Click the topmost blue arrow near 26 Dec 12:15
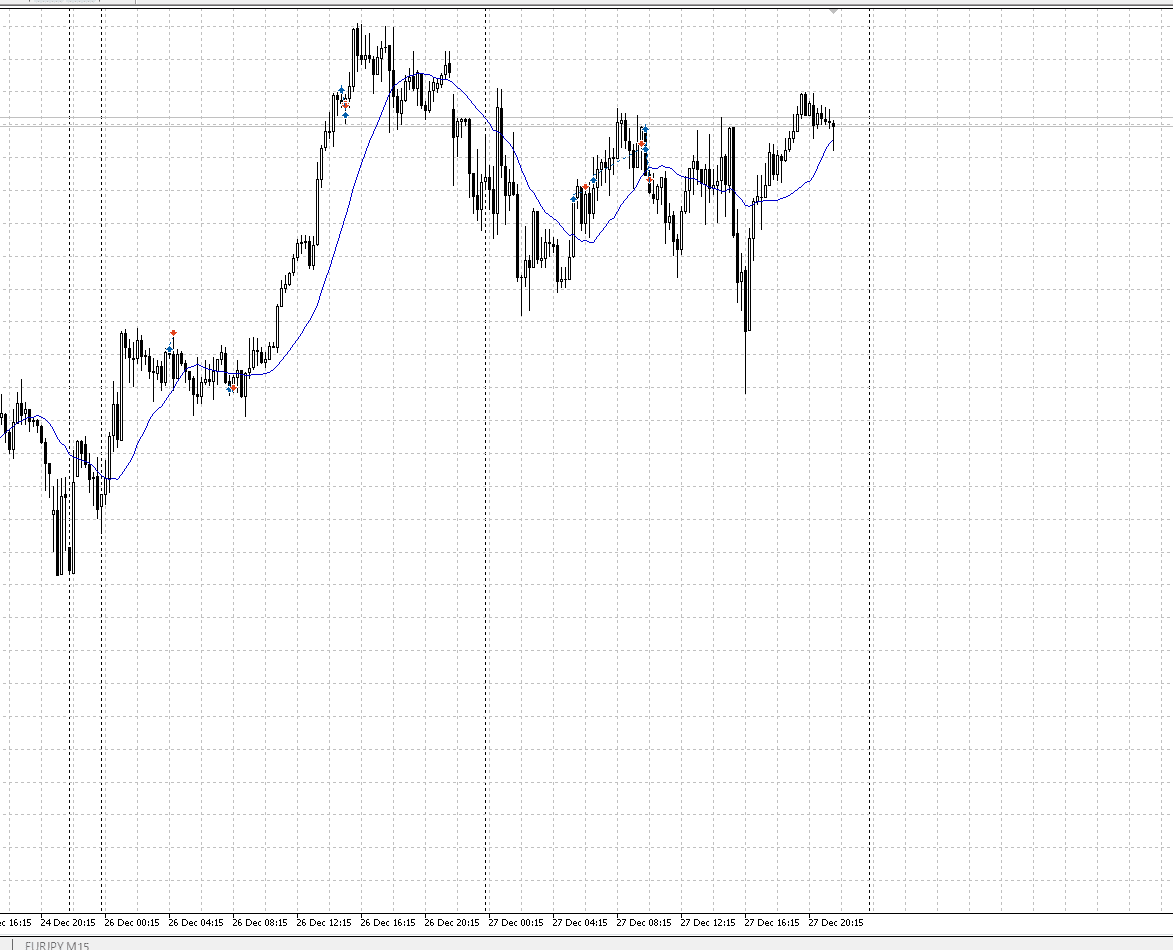The image size is (1173, 950). (x=341, y=91)
